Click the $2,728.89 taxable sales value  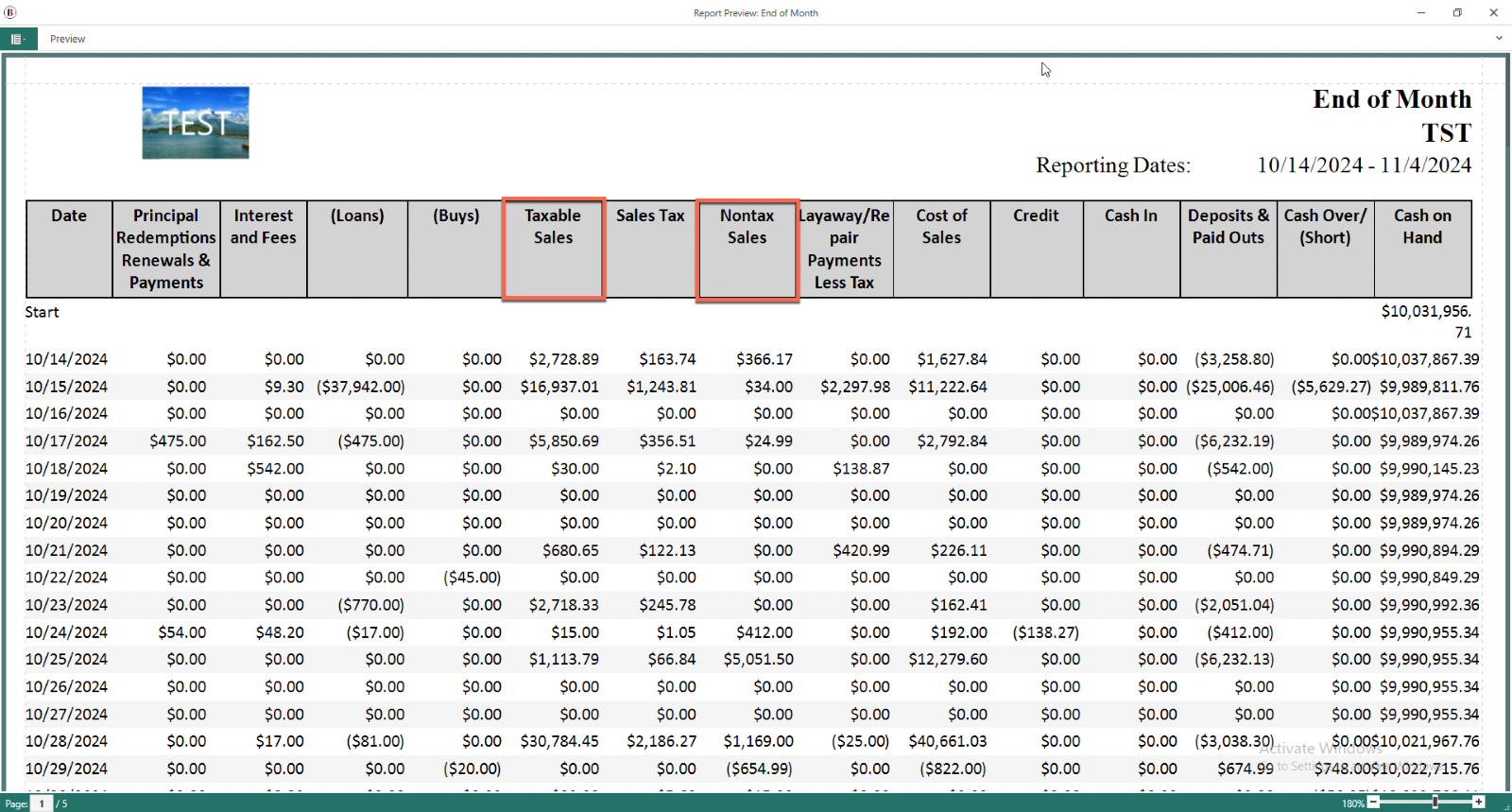coord(564,359)
